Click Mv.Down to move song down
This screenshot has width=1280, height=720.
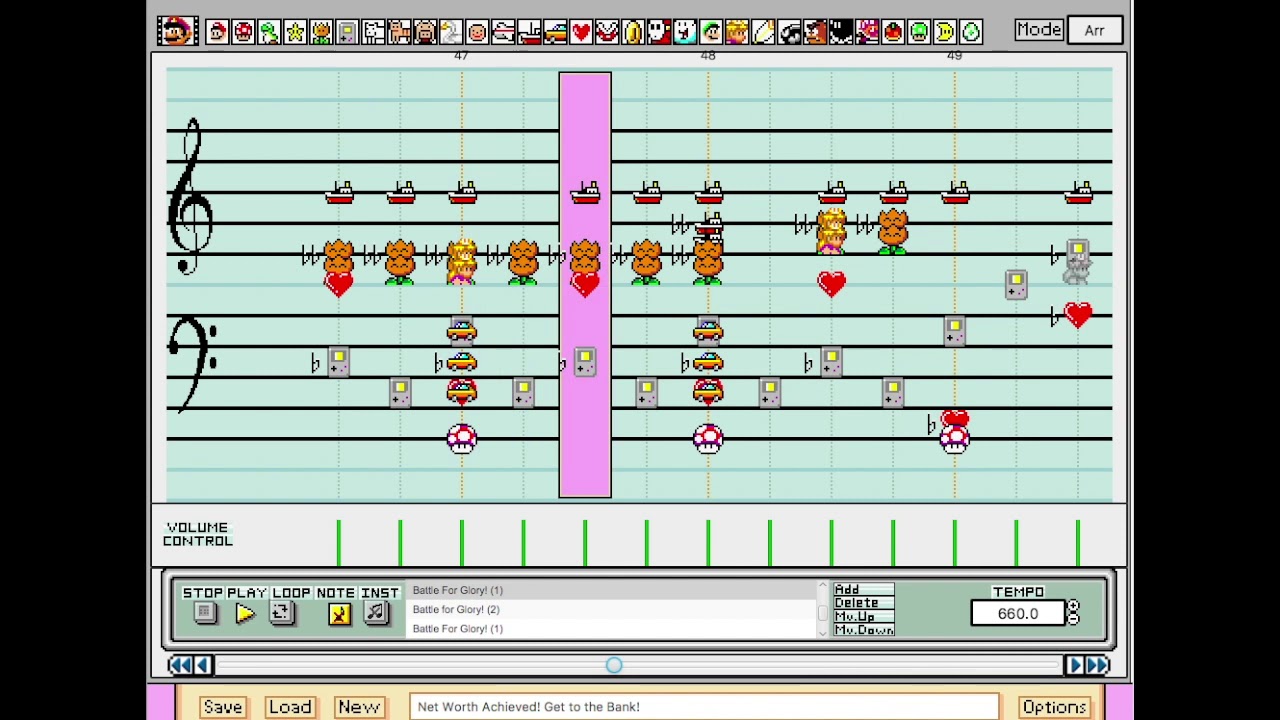pos(864,629)
